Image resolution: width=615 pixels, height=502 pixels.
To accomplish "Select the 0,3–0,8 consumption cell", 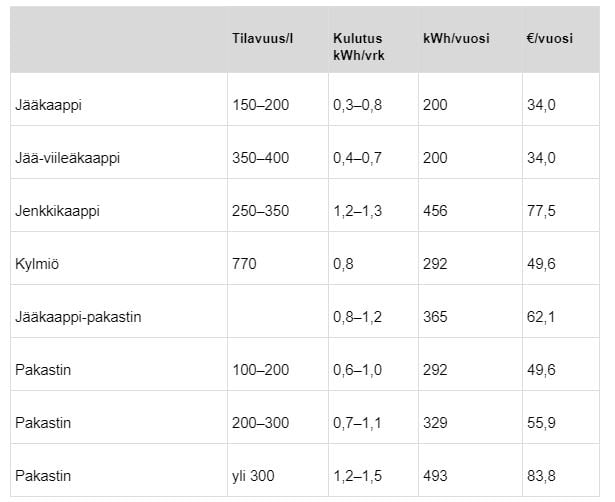I will tap(357, 105).
